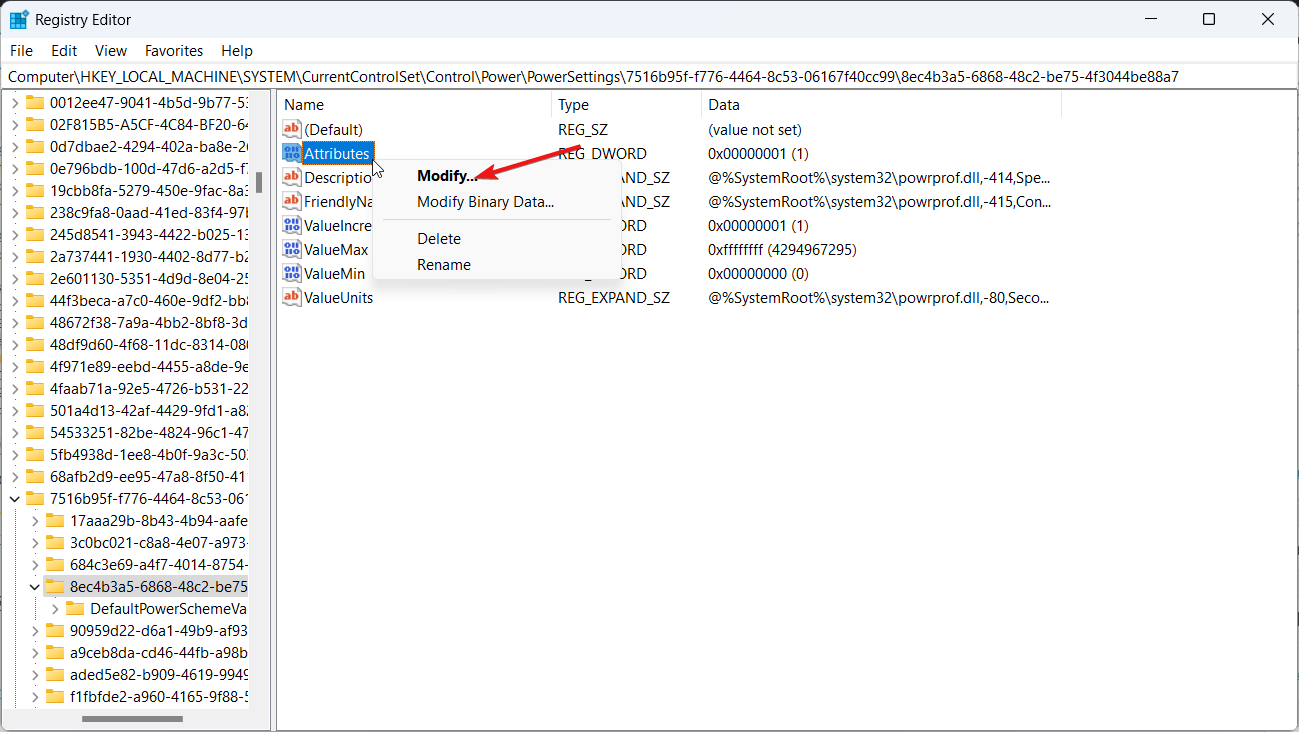Click REG_EXPAND_SZ type of ValueUnits row
The height and width of the screenshot is (732, 1299).
pyautogui.click(x=614, y=297)
